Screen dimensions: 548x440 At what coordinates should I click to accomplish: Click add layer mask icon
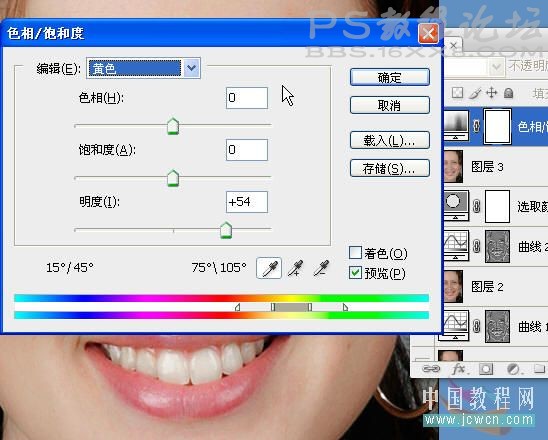tap(486, 369)
